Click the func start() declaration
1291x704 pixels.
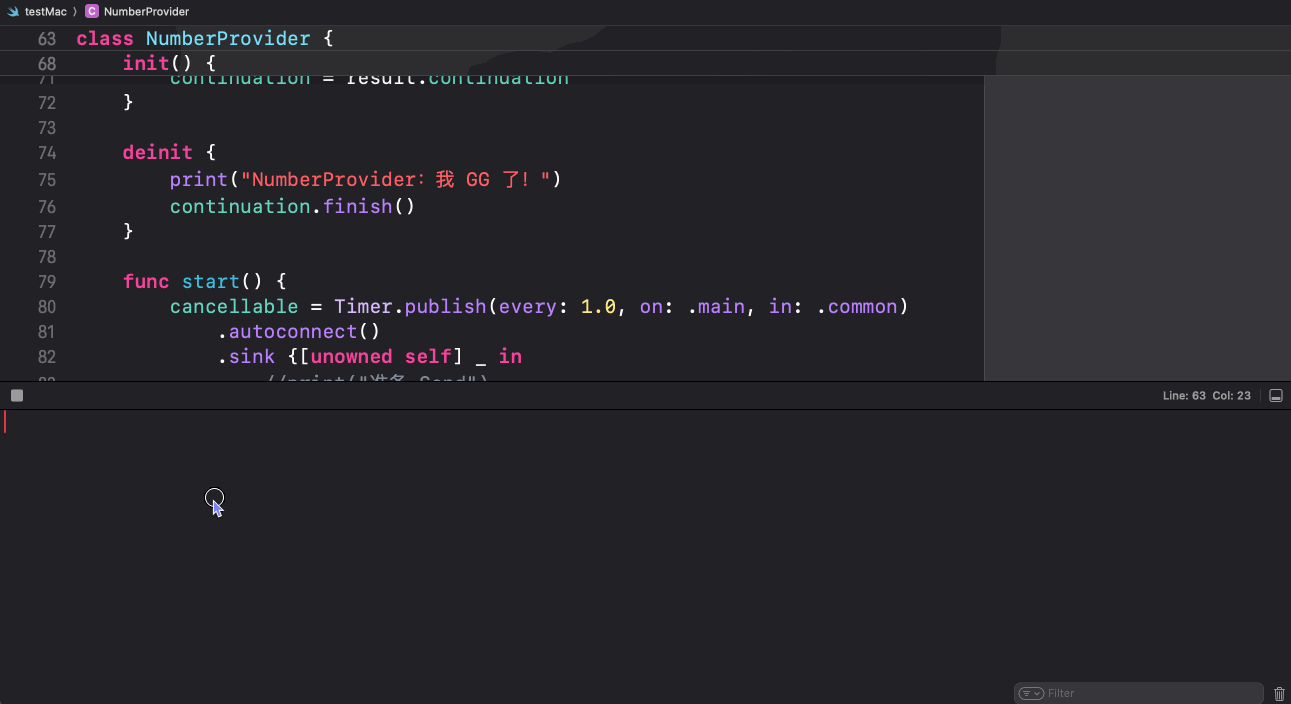[205, 282]
